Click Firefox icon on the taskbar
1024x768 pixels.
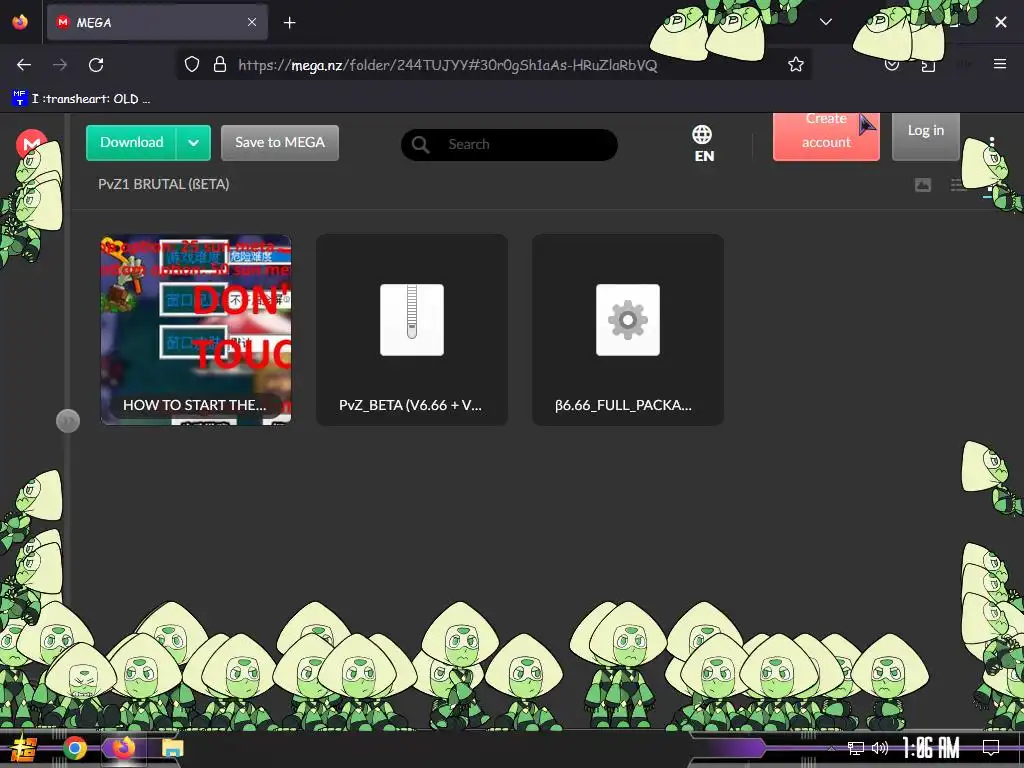(x=123, y=748)
